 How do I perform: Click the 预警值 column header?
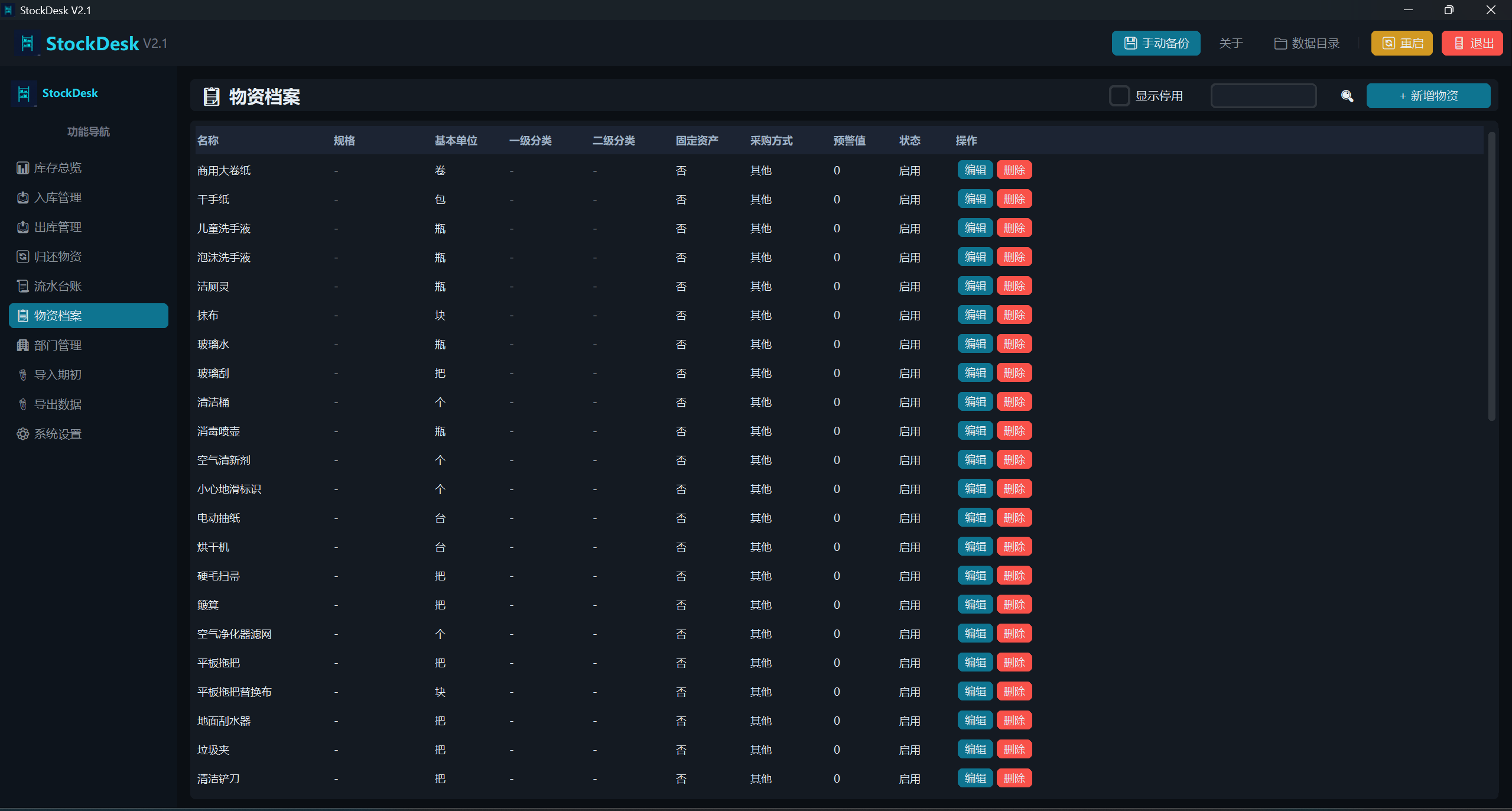tap(849, 141)
